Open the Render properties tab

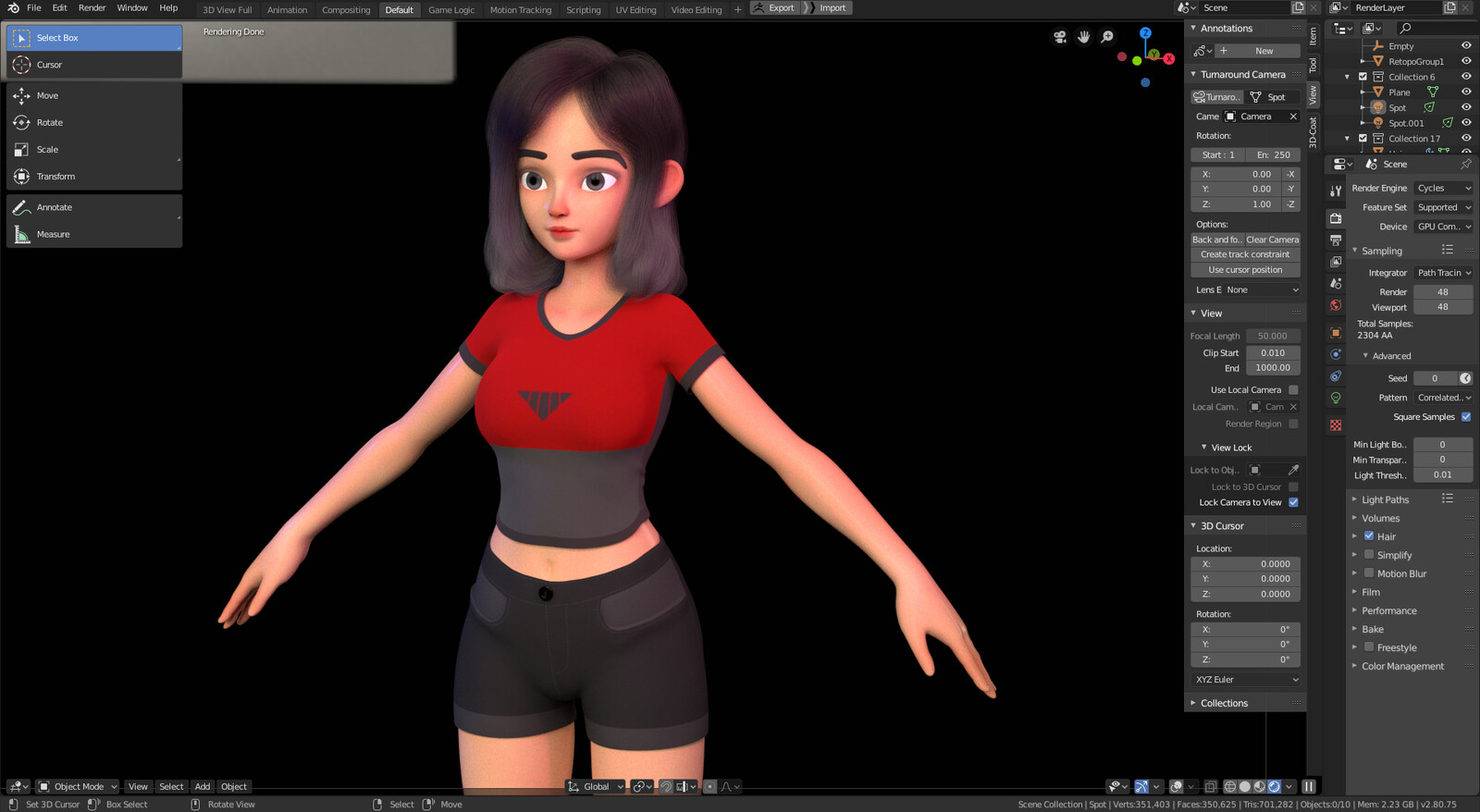pyautogui.click(x=1336, y=218)
